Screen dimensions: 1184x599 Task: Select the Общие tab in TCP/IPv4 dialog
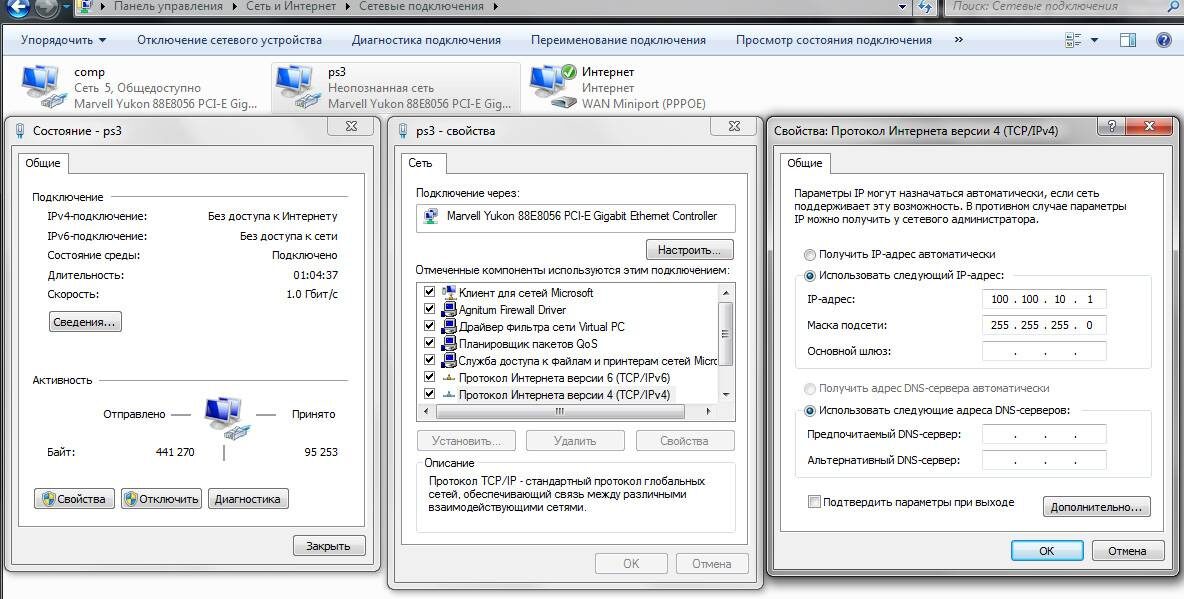[805, 163]
